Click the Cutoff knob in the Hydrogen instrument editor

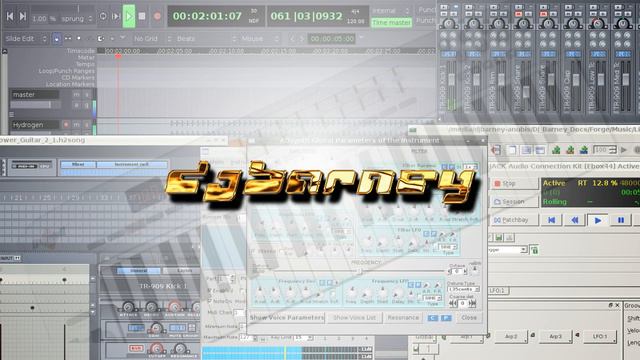click(x=157, y=349)
